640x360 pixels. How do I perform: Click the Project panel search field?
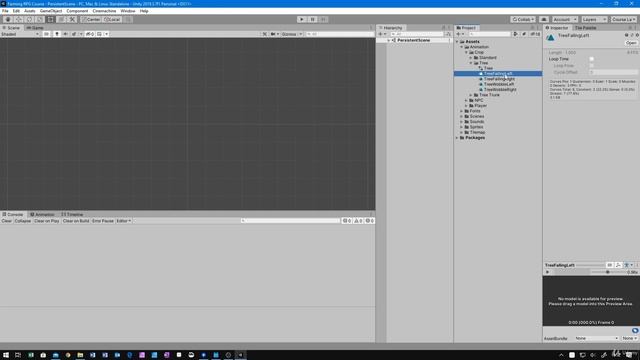(490, 34)
